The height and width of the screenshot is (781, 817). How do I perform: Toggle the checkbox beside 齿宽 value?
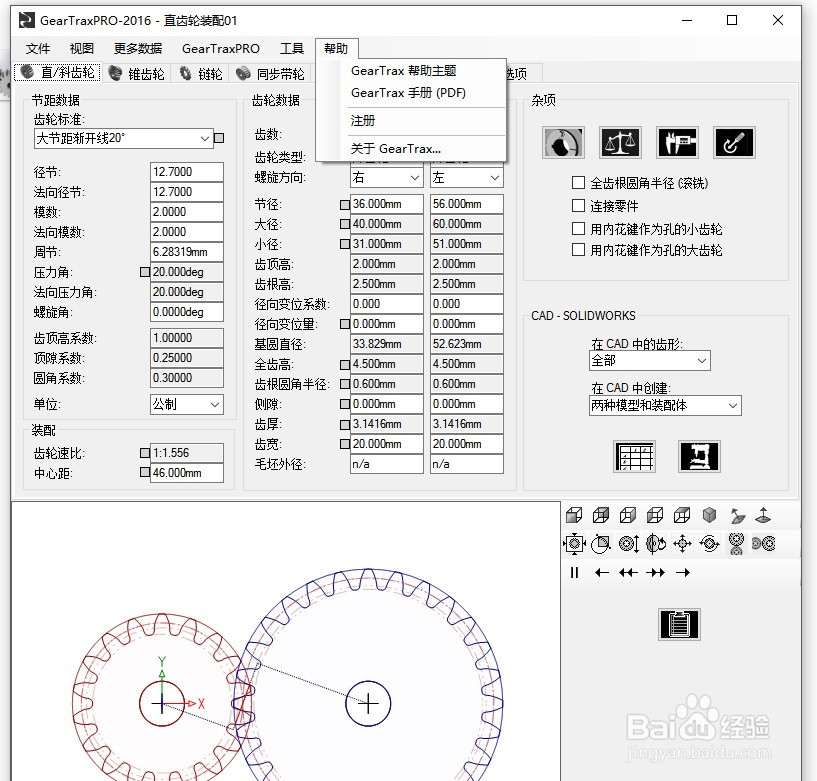coord(344,444)
